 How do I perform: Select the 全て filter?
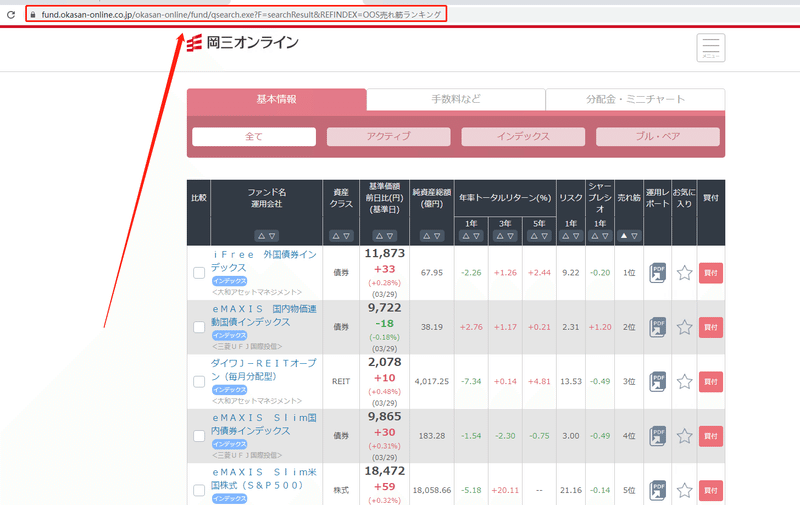[254, 137]
